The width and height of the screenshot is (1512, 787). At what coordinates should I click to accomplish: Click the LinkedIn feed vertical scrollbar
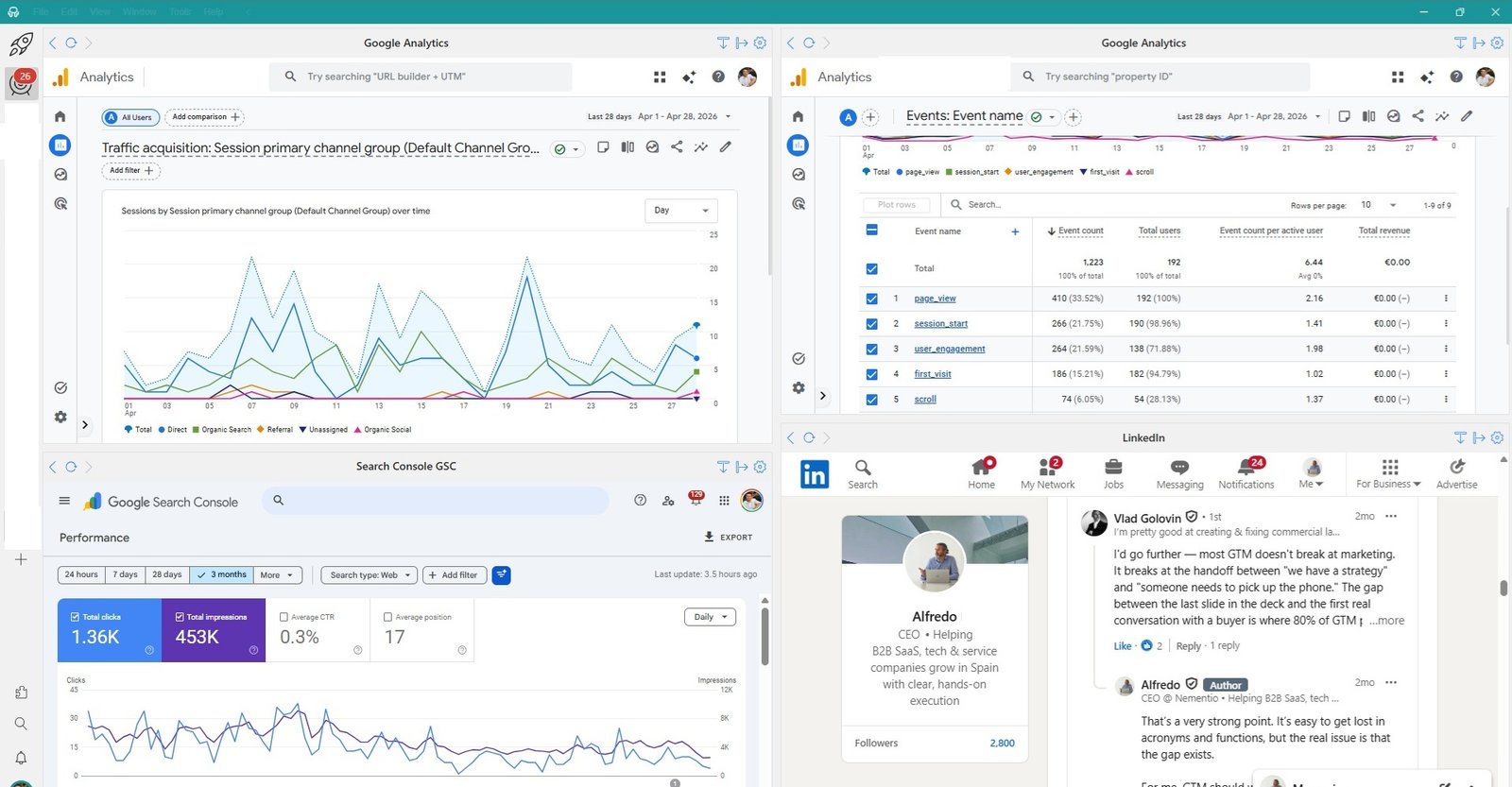click(1503, 588)
